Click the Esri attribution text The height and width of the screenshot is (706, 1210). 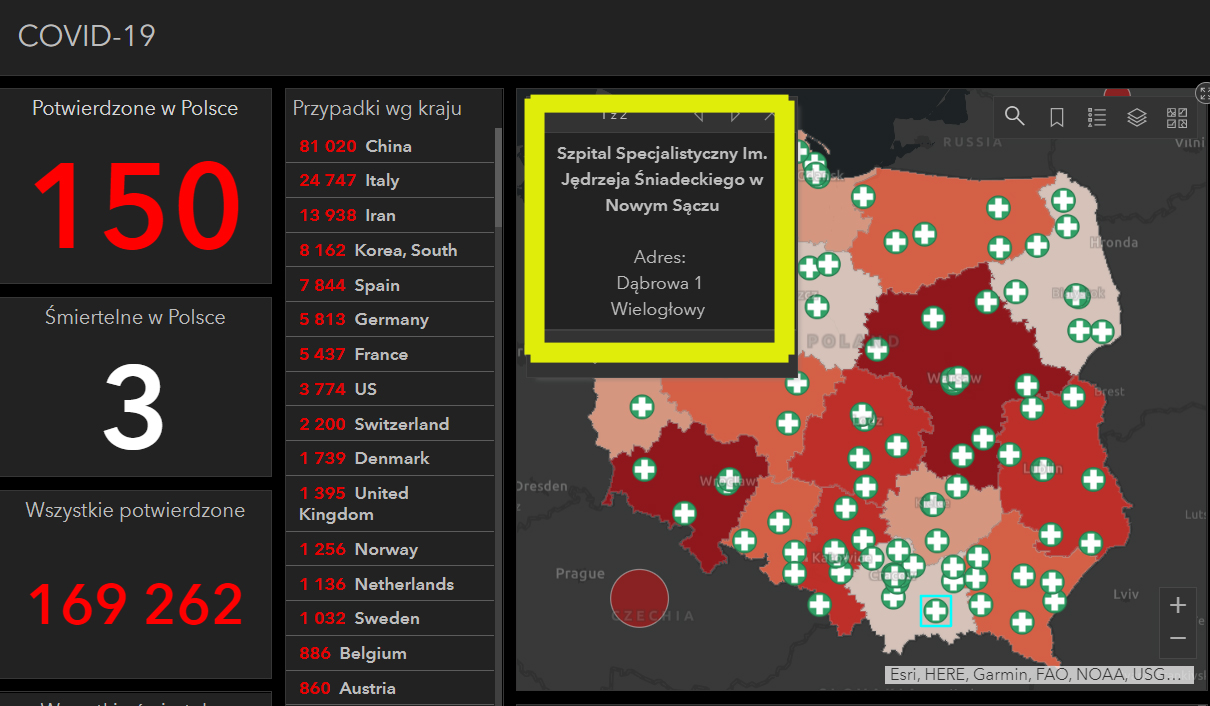tap(1036, 675)
